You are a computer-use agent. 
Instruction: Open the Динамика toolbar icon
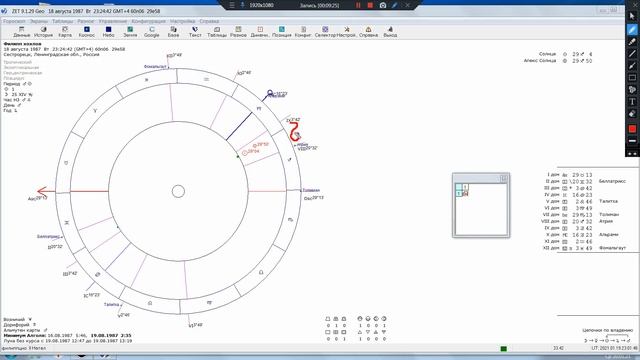tap(260, 32)
